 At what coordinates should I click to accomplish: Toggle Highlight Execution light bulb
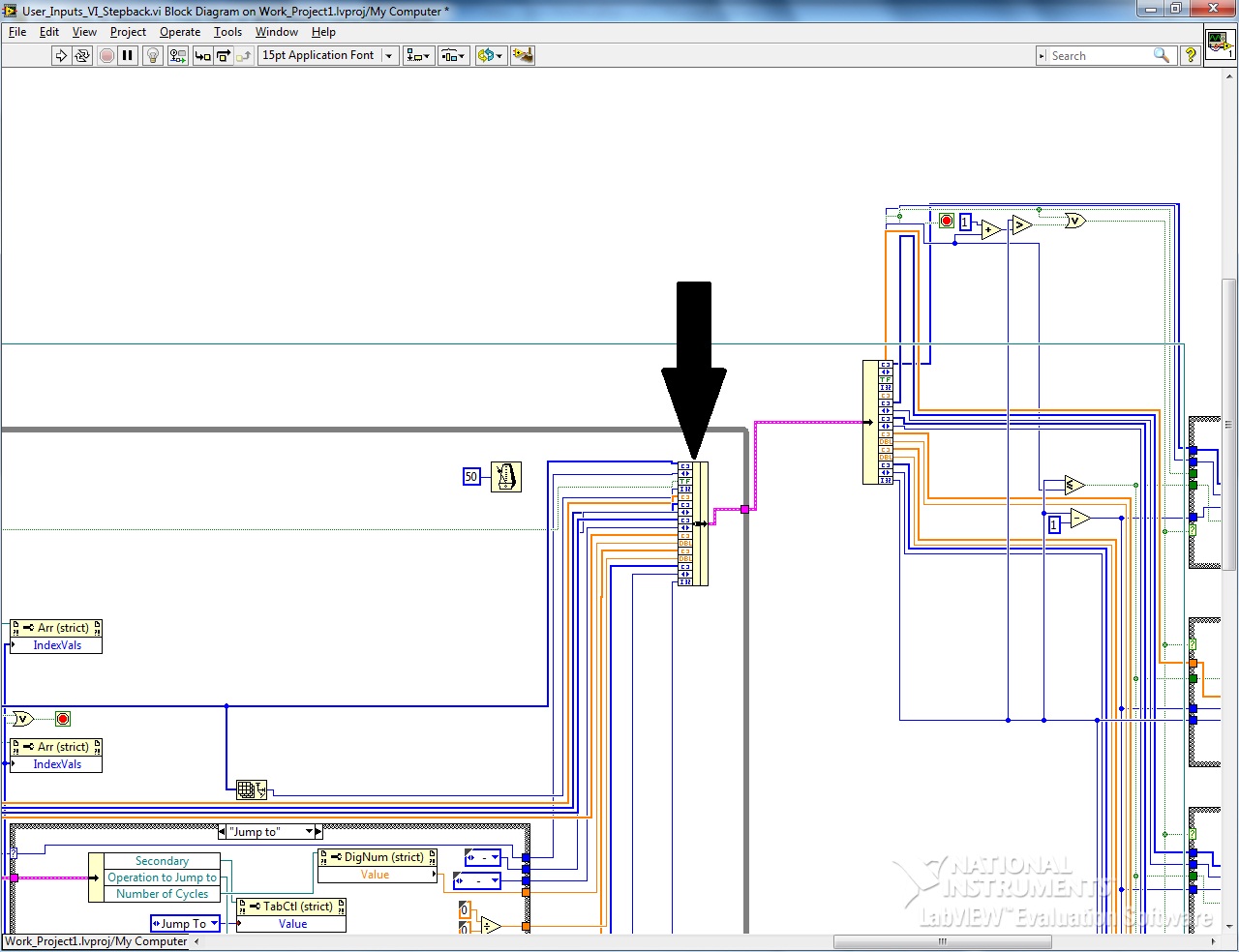pos(152,56)
